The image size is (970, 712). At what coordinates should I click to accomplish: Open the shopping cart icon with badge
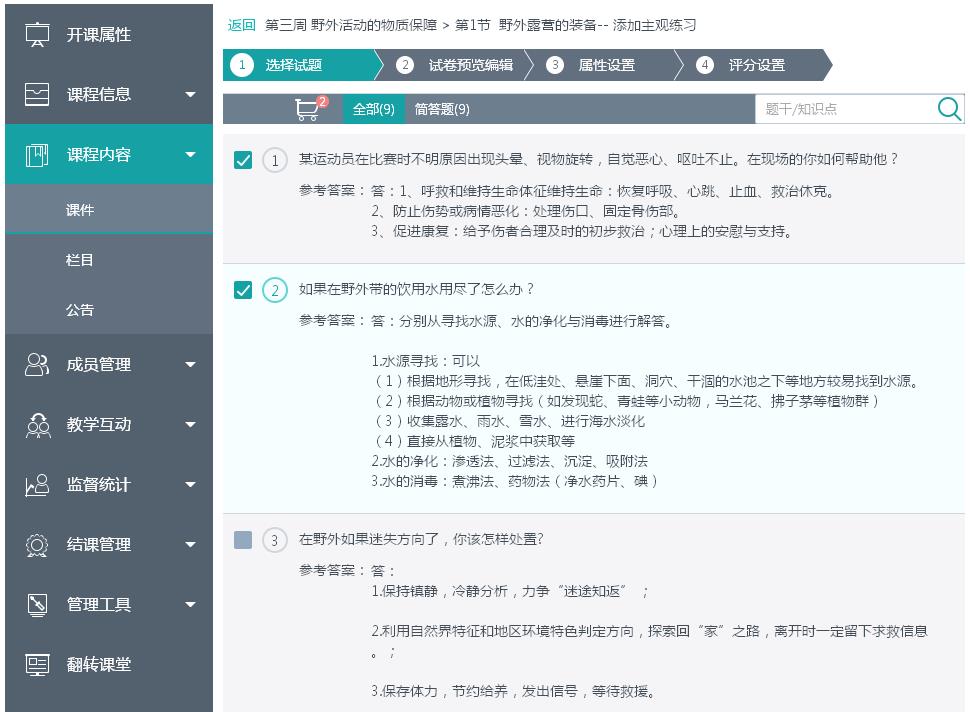point(310,109)
